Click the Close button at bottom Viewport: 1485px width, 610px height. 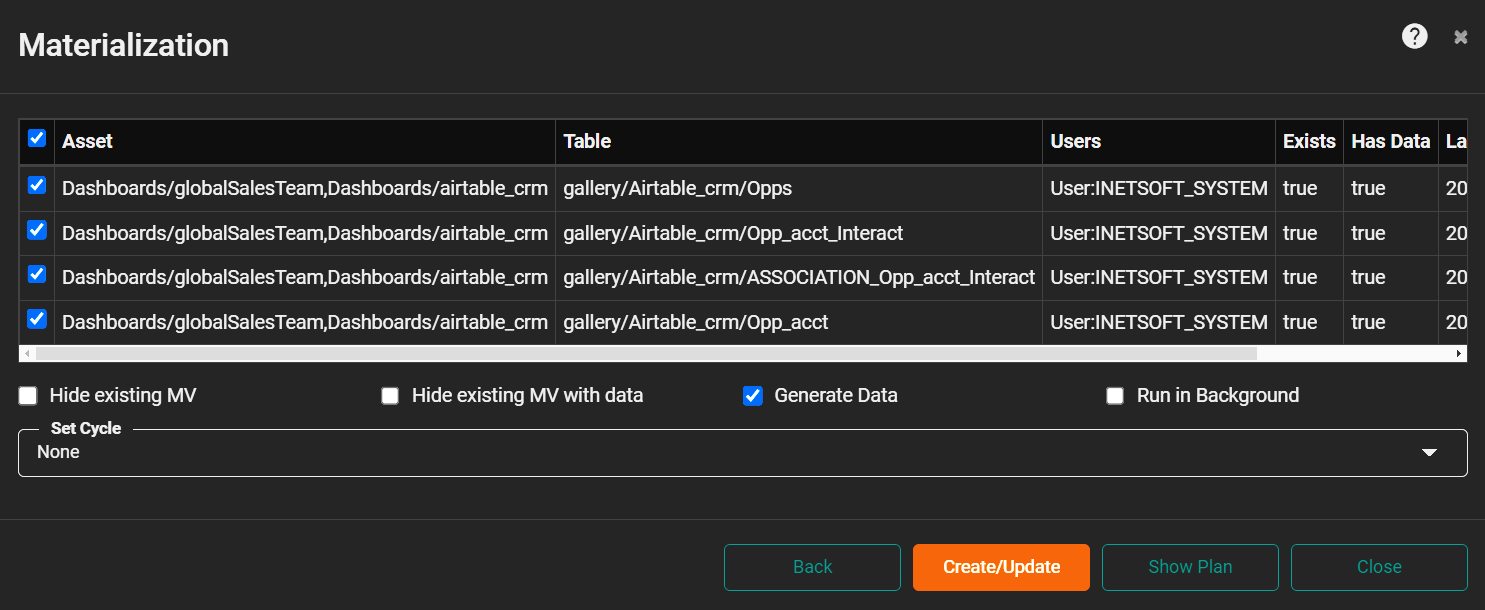tap(1379, 567)
